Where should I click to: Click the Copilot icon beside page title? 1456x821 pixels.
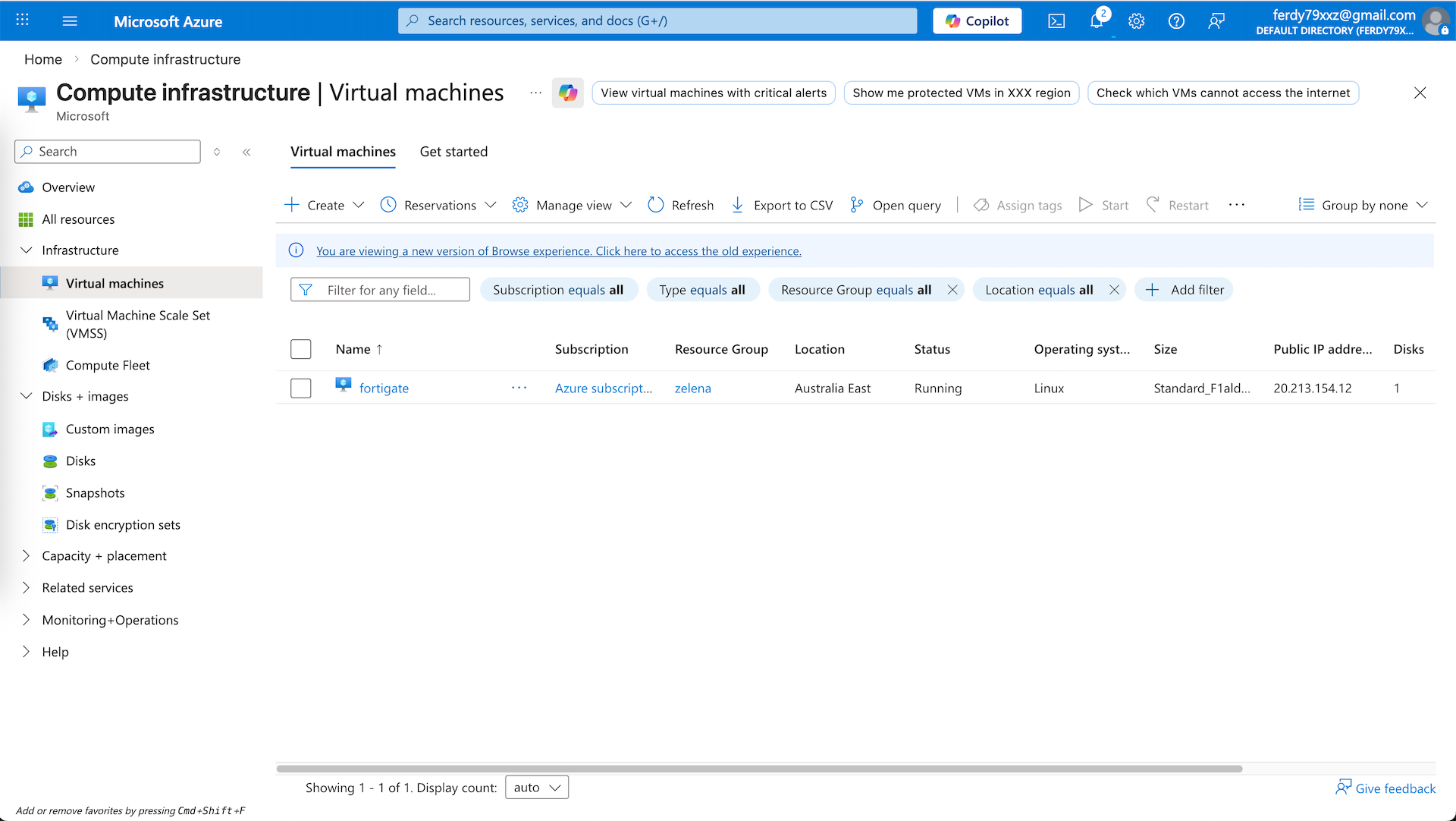568,93
